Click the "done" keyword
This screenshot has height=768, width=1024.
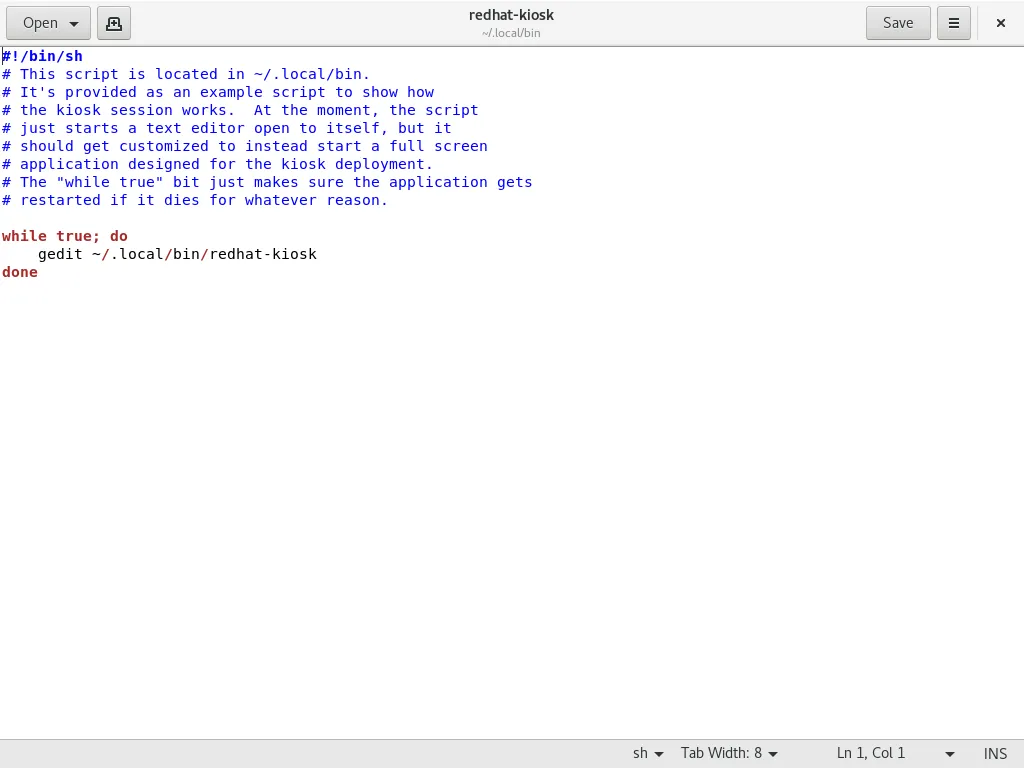[x=20, y=272]
